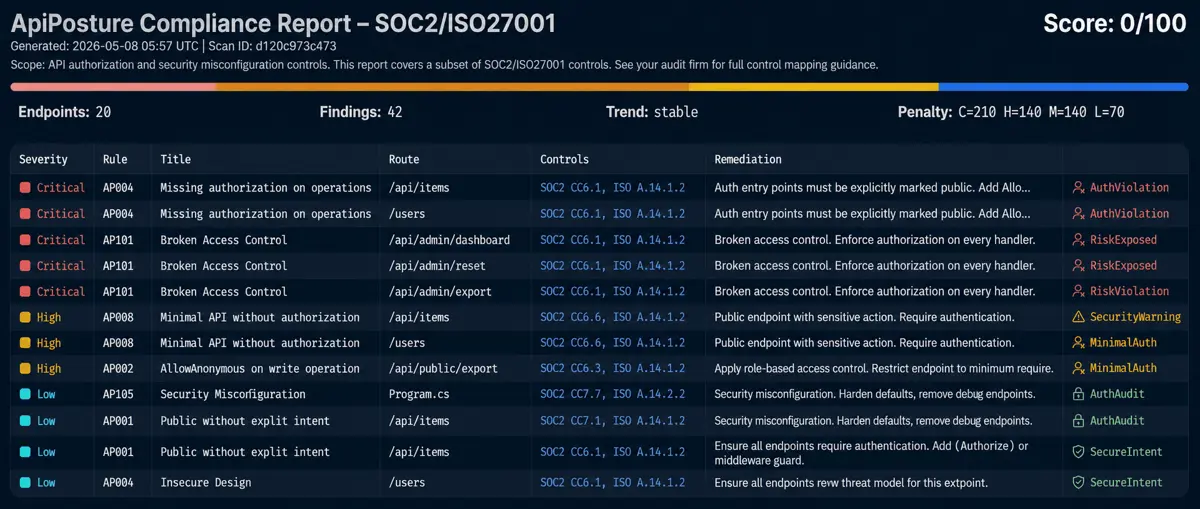Click the Score: 0/100 value
The height and width of the screenshot is (509, 1200).
coord(1115,24)
